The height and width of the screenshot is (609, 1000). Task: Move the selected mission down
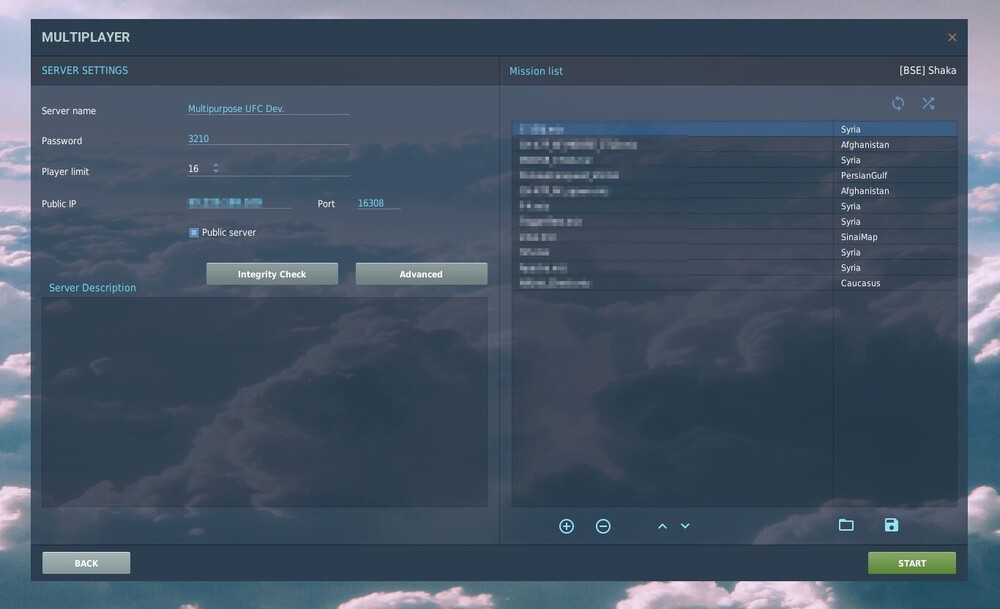pyautogui.click(x=685, y=525)
